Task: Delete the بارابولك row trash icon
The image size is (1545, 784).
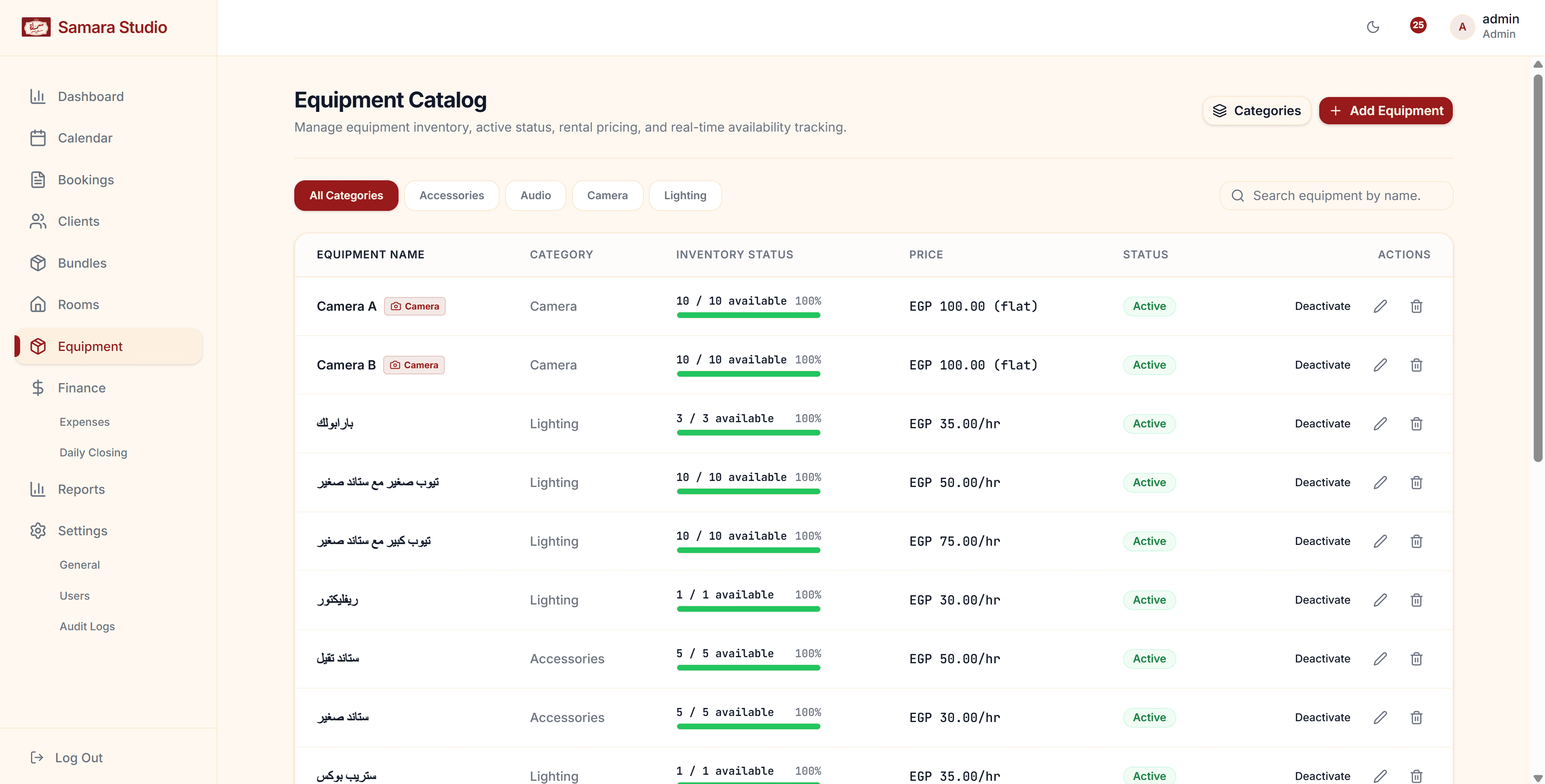Action: 1416,424
